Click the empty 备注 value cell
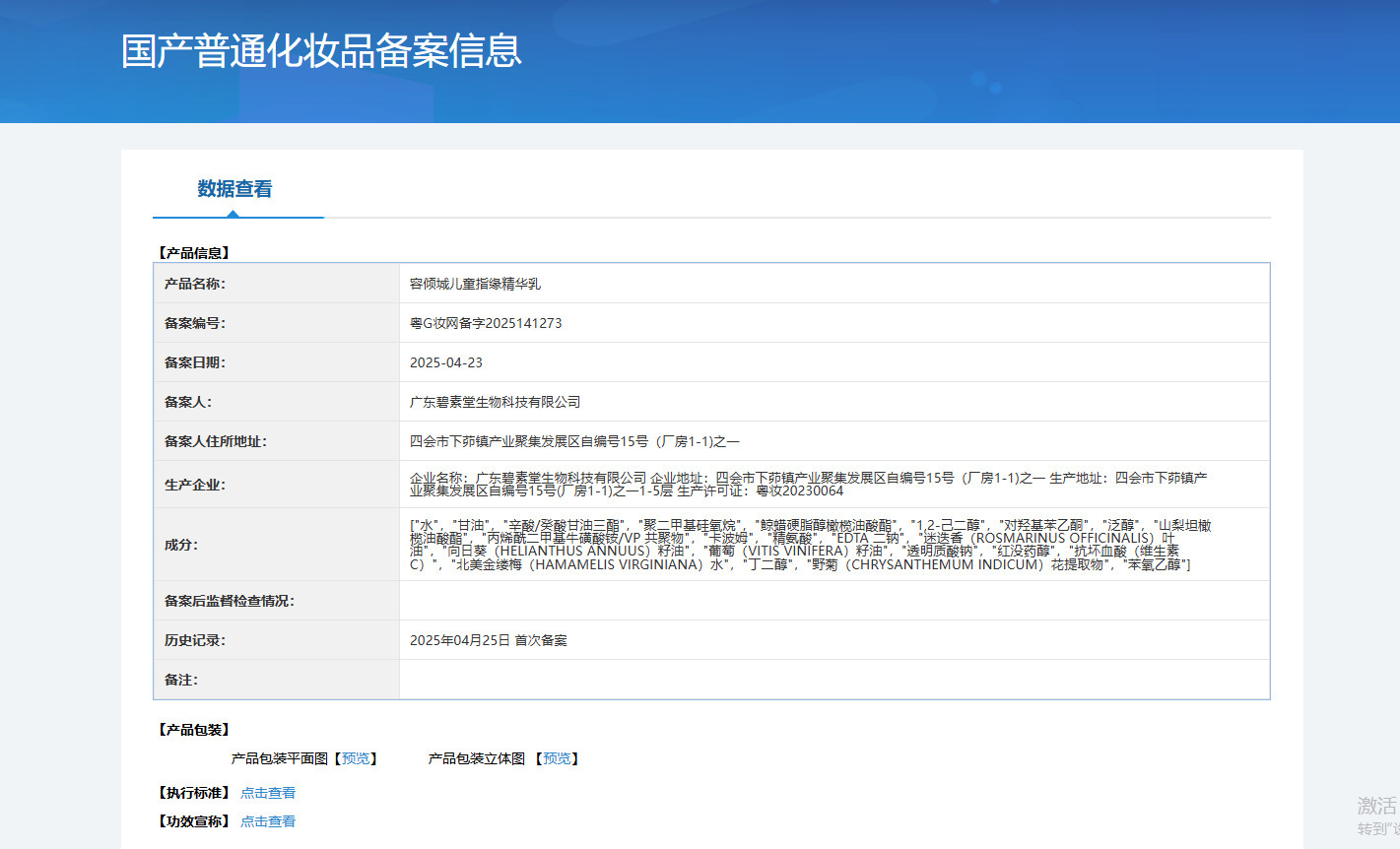 tap(833, 680)
